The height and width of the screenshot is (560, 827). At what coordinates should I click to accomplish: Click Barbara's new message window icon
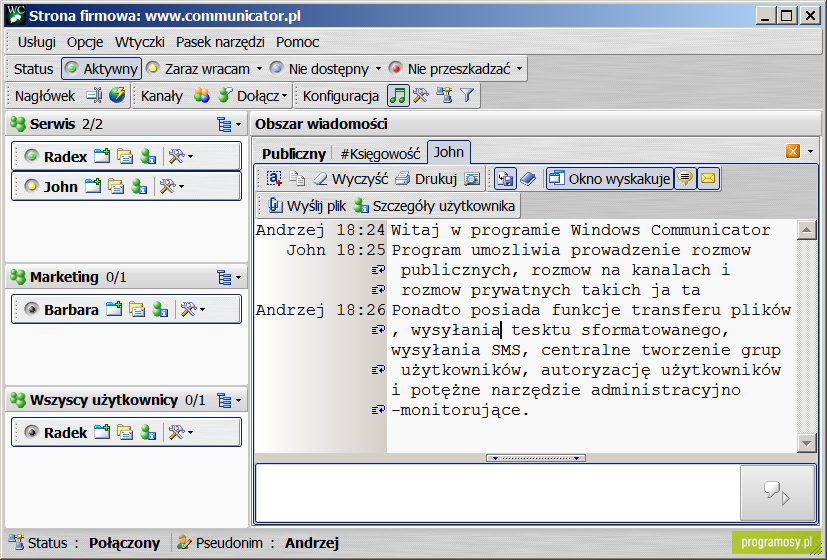pos(114,309)
